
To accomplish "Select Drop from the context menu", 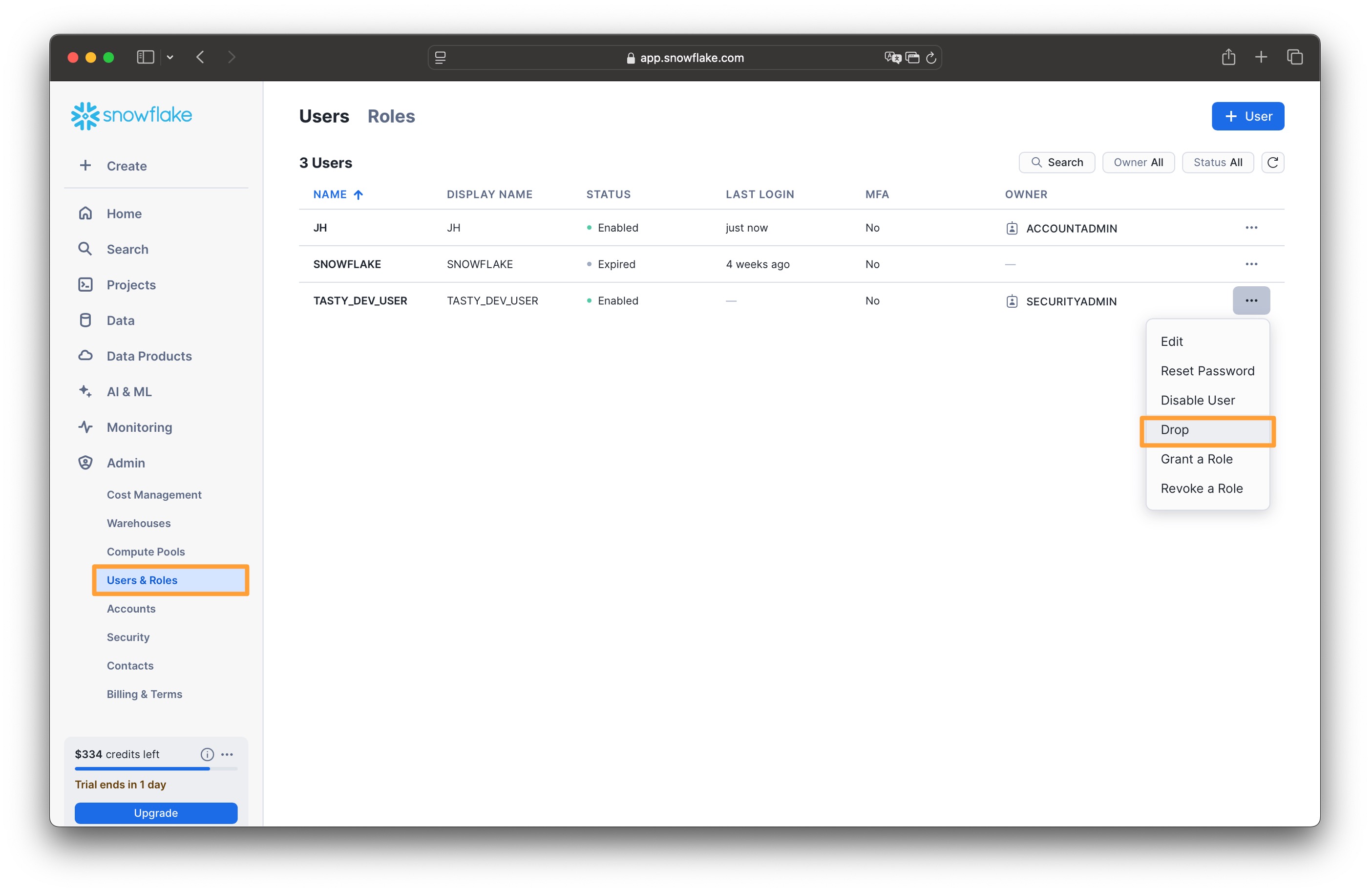I will tap(1174, 429).
